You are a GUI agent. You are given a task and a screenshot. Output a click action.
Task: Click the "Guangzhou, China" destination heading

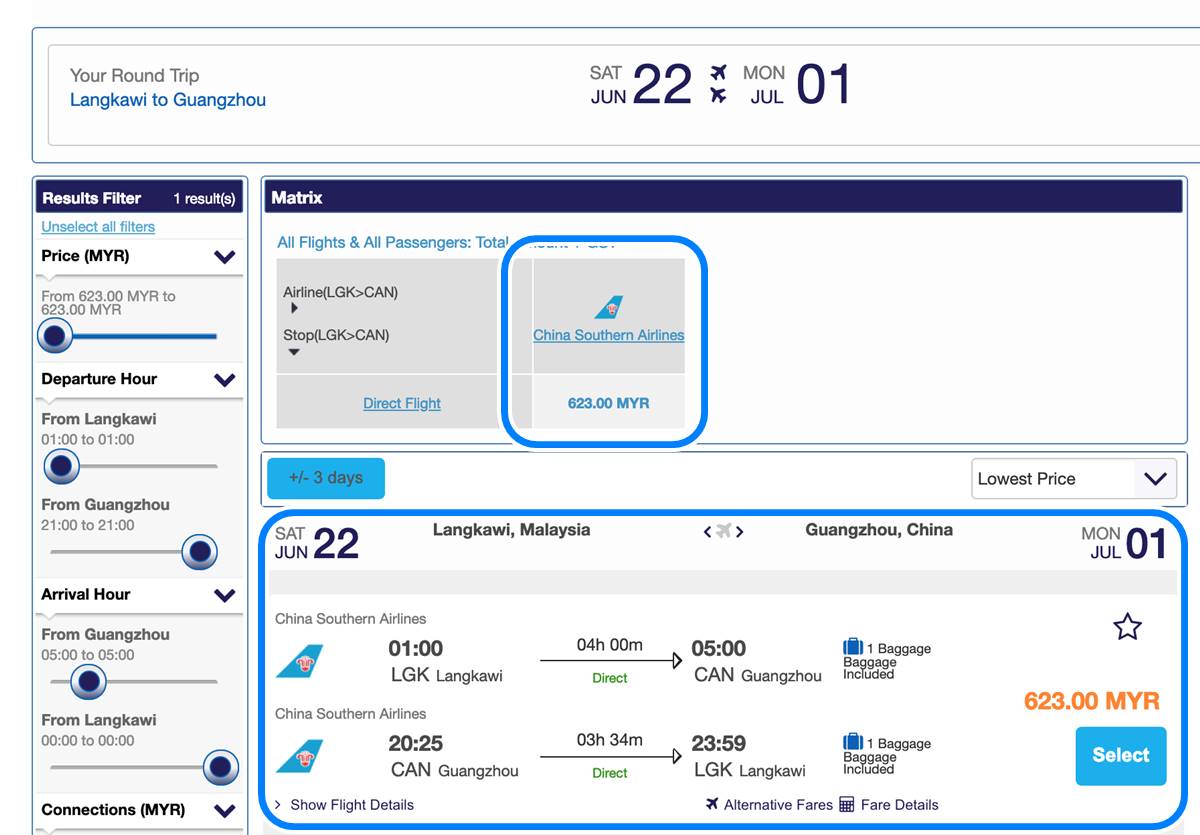click(879, 530)
